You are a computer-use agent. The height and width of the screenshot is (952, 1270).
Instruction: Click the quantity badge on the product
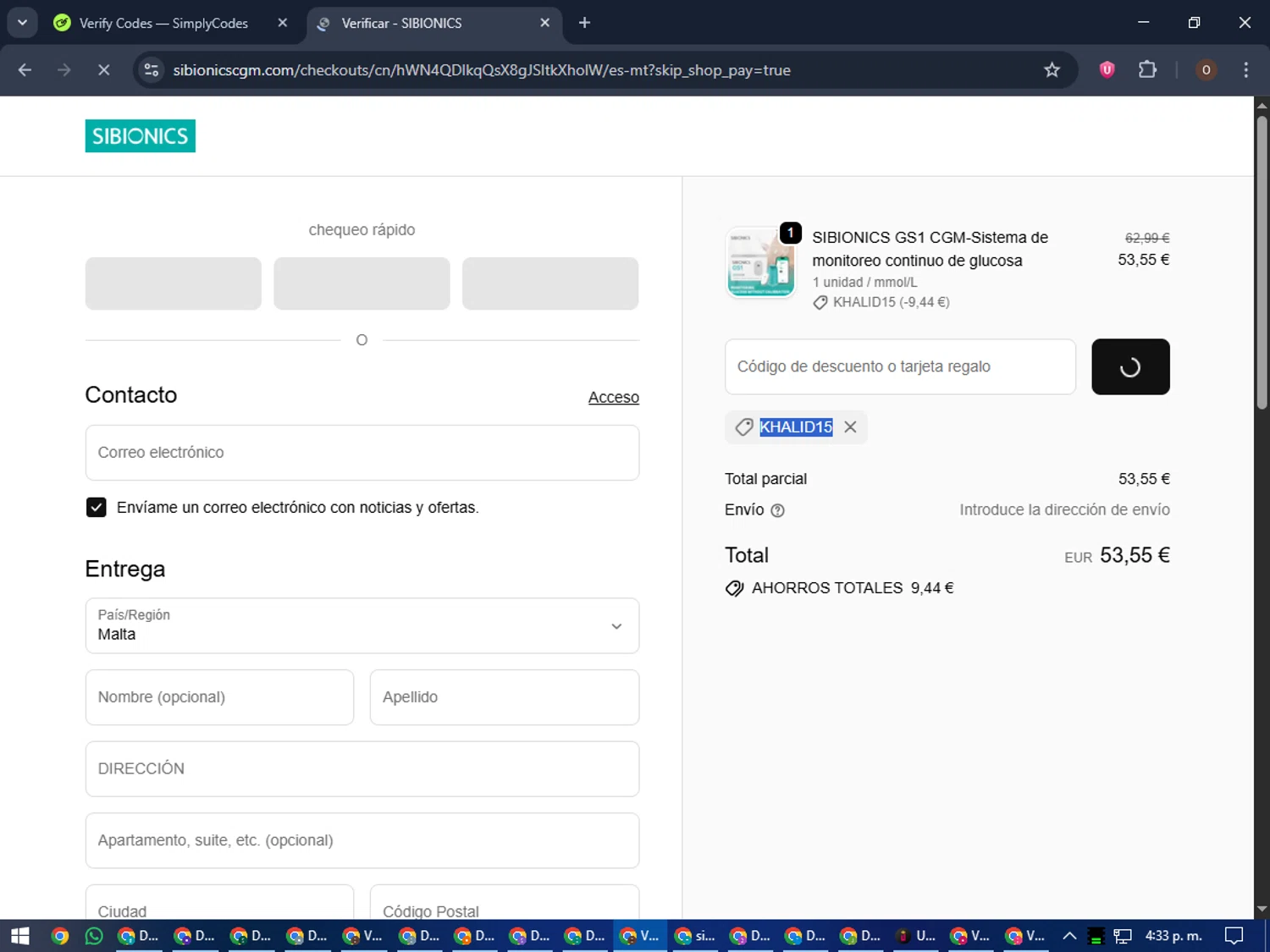790,232
